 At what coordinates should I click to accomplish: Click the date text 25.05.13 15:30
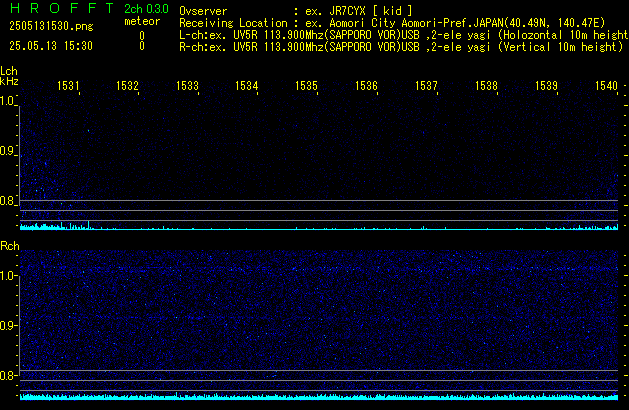click(x=51, y=46)
